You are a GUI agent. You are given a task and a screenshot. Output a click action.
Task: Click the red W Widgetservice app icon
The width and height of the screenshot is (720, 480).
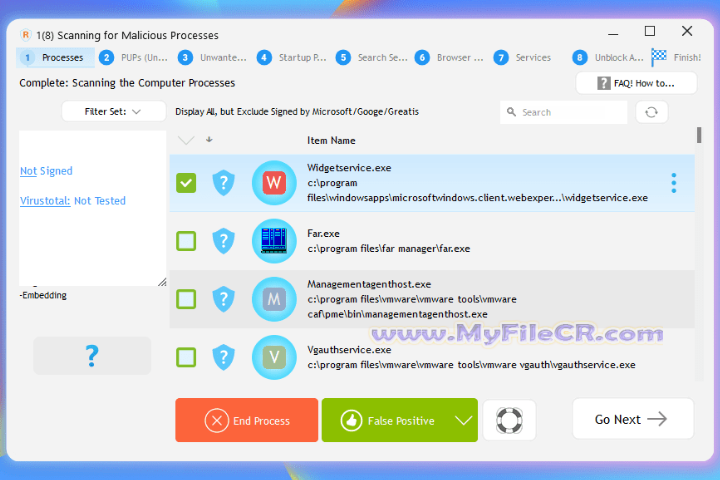click(274, 183)
